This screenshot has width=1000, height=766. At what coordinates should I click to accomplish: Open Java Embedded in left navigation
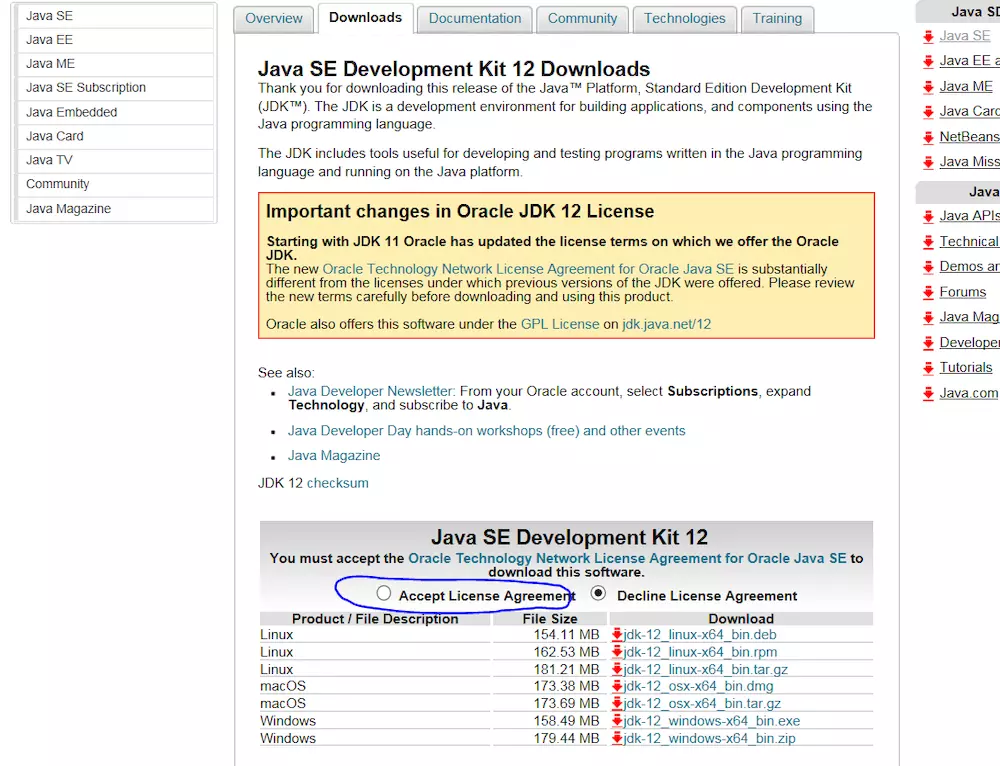(x=115, y=112)
